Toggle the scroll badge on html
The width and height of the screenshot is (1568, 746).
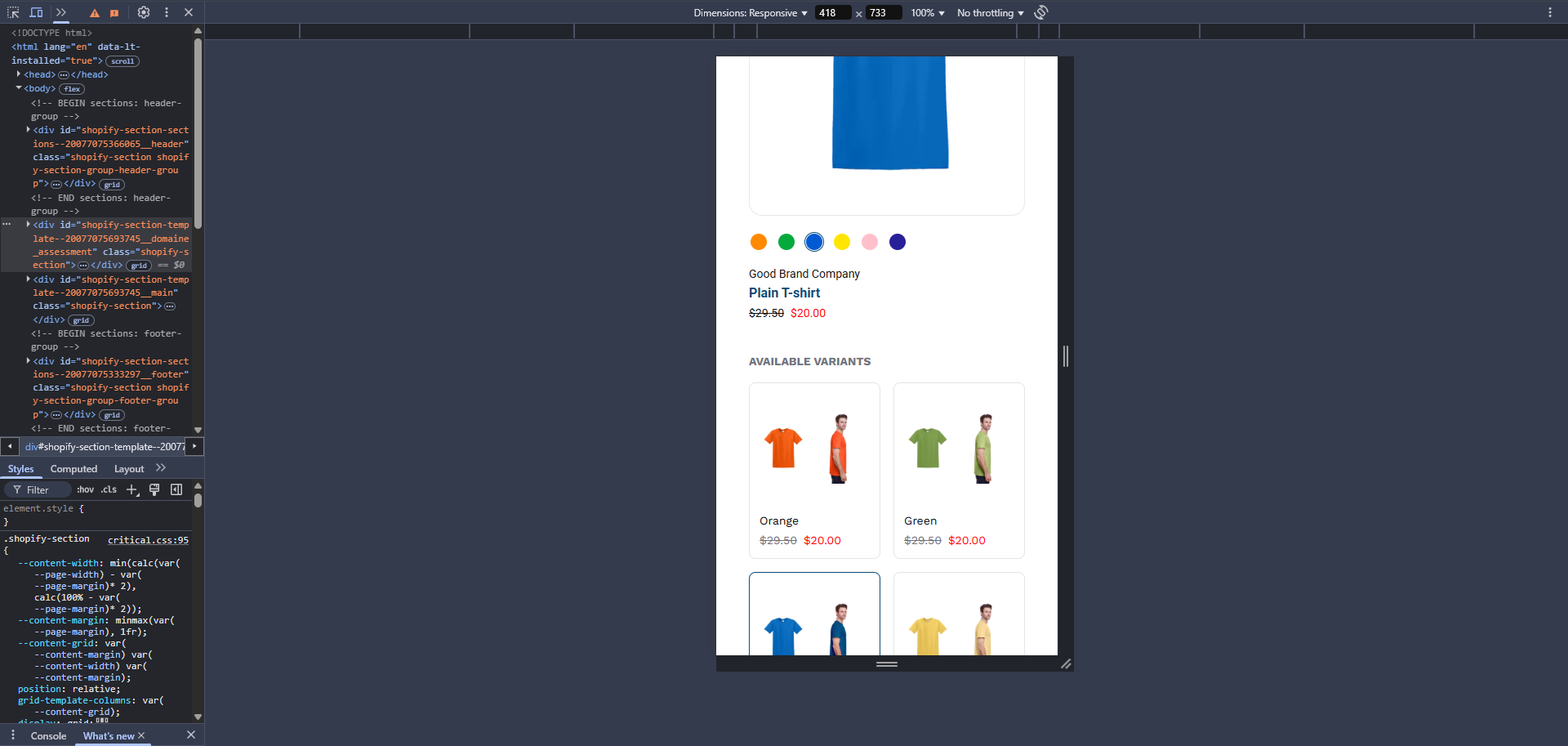click(x=122, y=61)
